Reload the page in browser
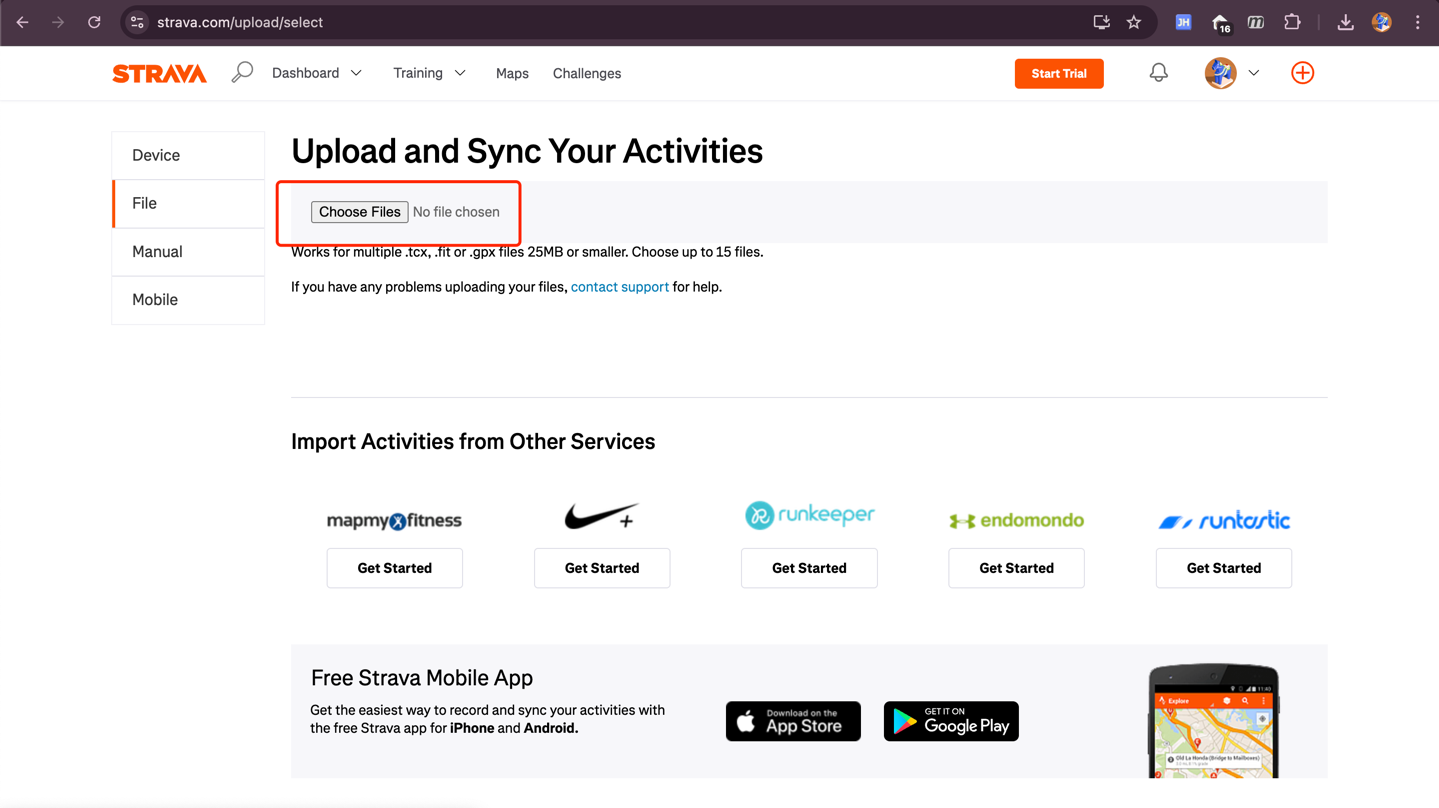This screenshot has width=1439, height=808. pyautogui.click(x=94, y=22)
